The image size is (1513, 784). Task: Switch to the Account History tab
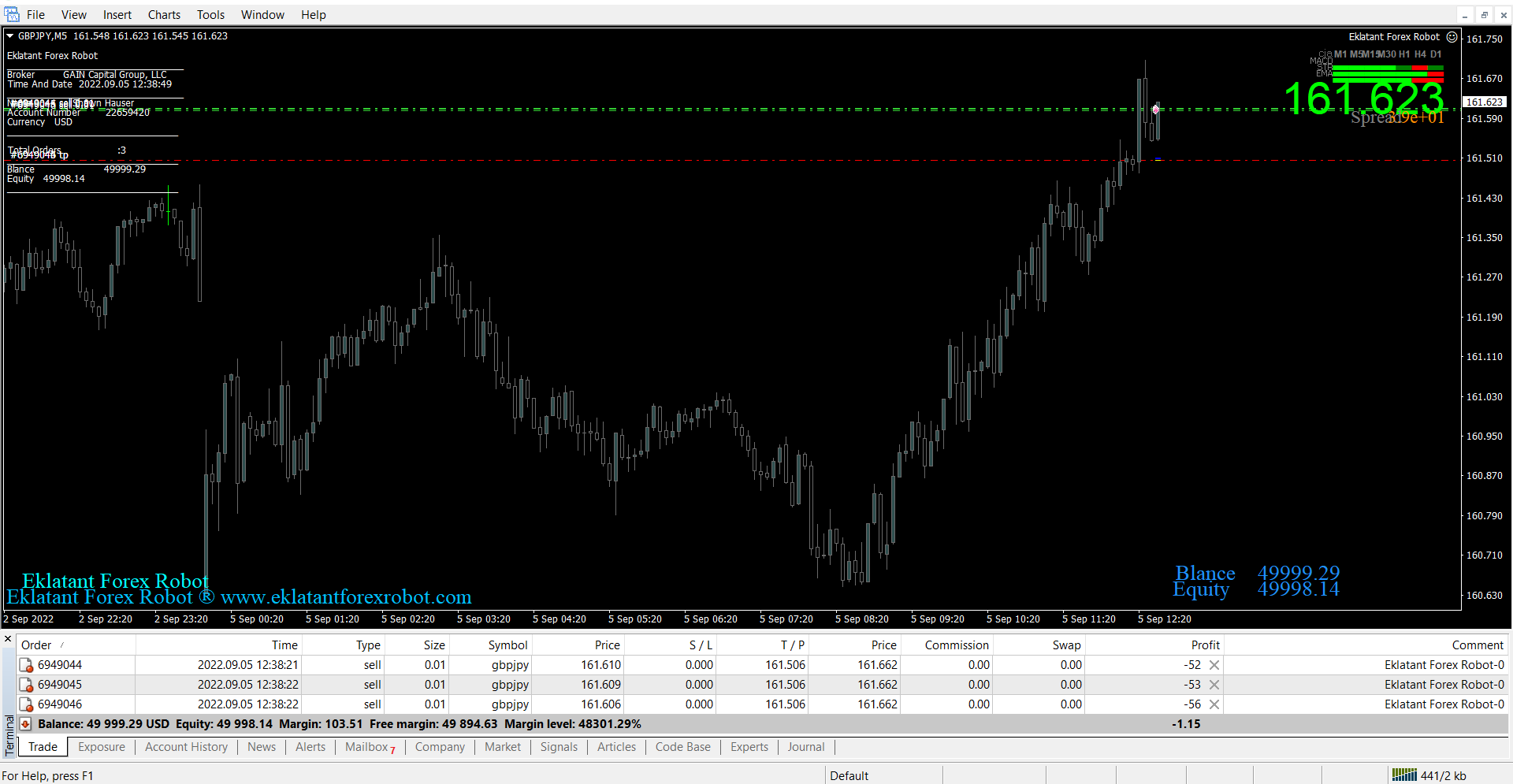[186, 747]
